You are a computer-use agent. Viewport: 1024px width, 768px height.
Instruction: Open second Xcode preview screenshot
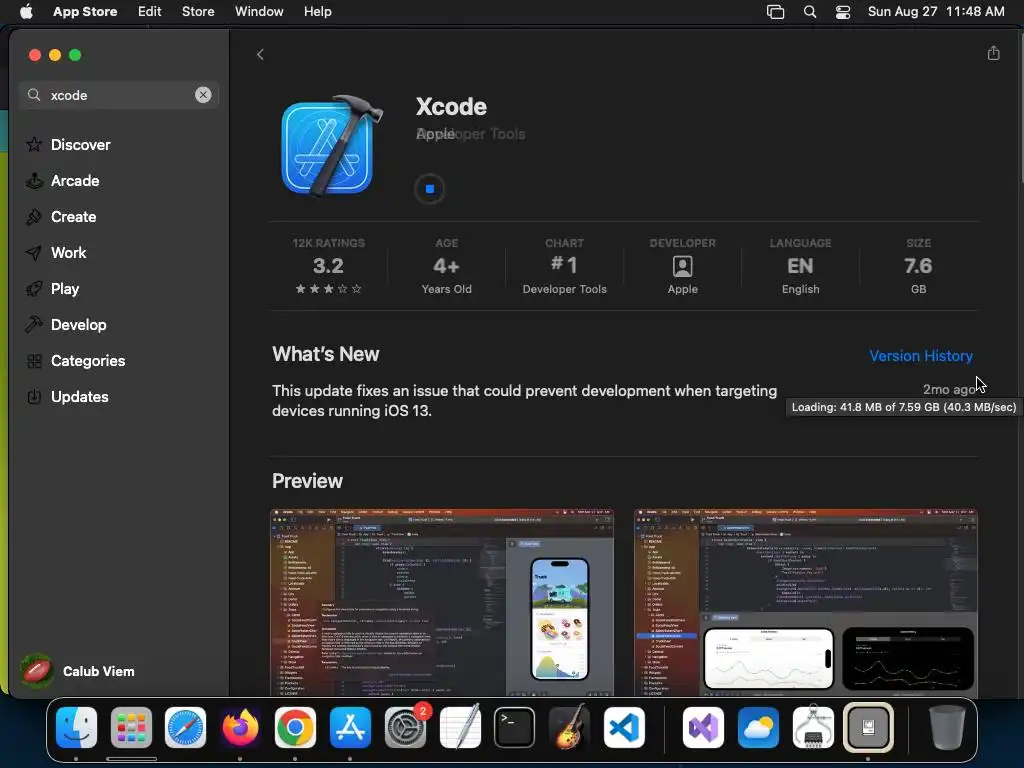pos(806,602)
